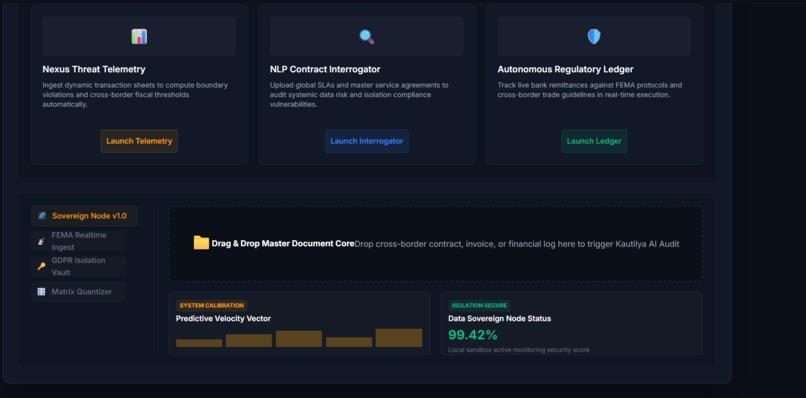Click the 99.42% security score value

[x=473, y=335]
